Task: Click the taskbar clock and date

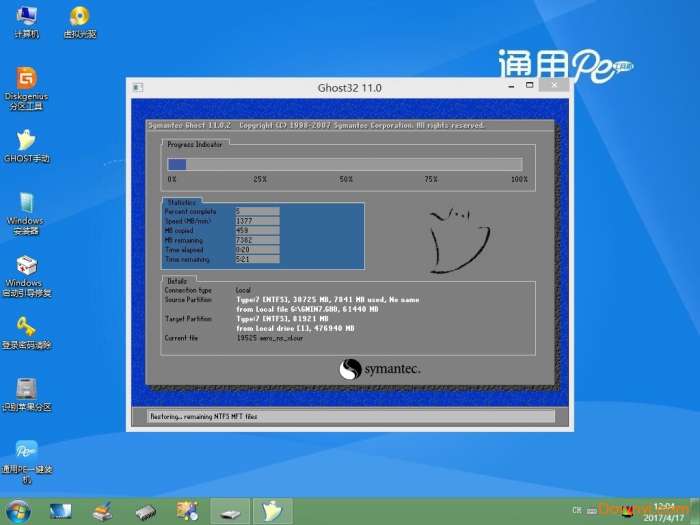Action: coord(664,512)
